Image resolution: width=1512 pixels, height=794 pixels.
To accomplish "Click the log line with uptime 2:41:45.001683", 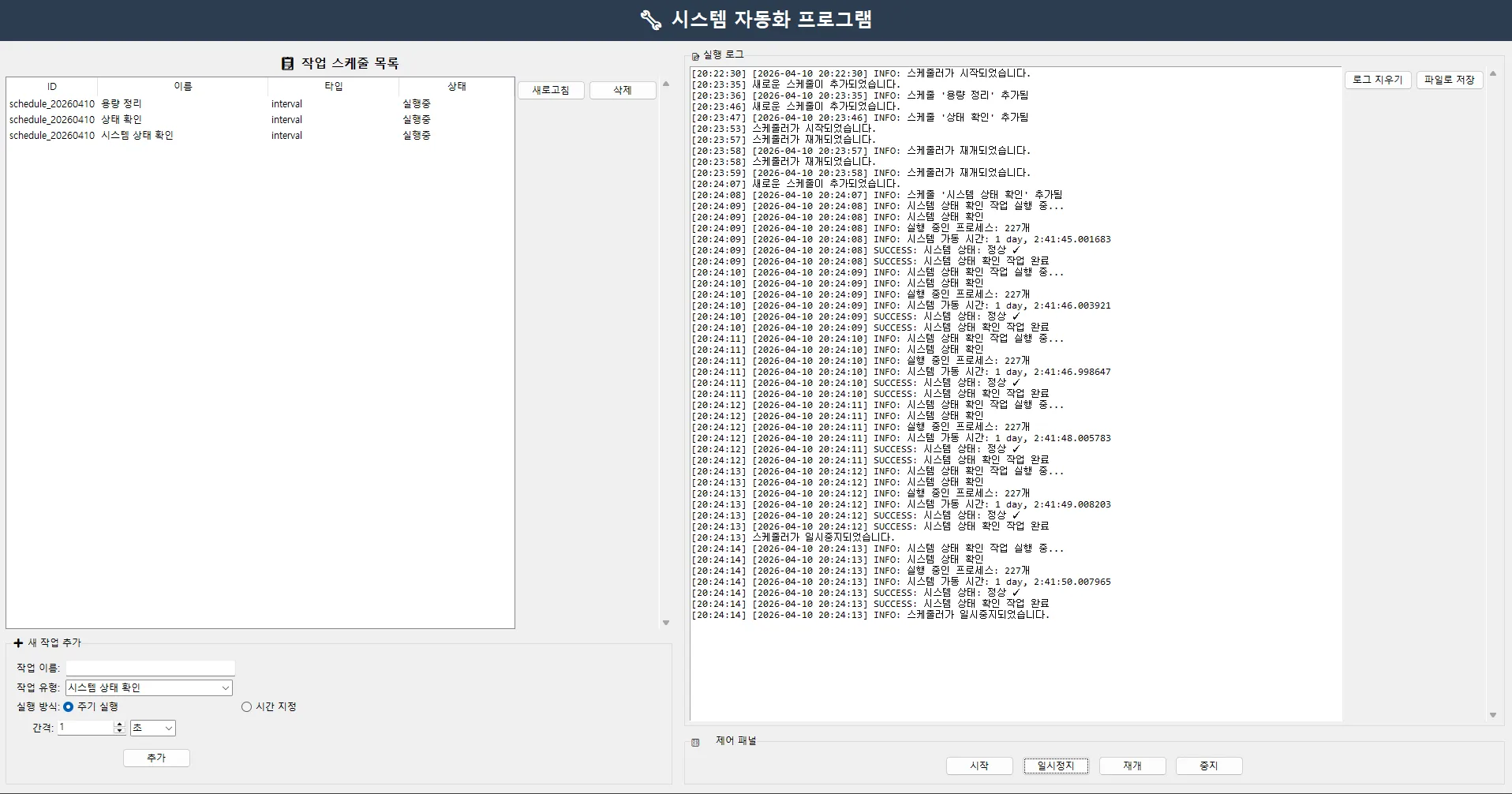I will coord(901,239).
